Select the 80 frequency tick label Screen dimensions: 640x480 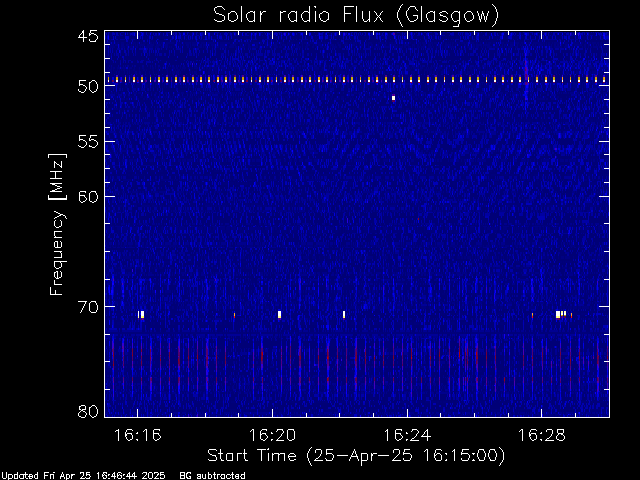pos(88,411)
